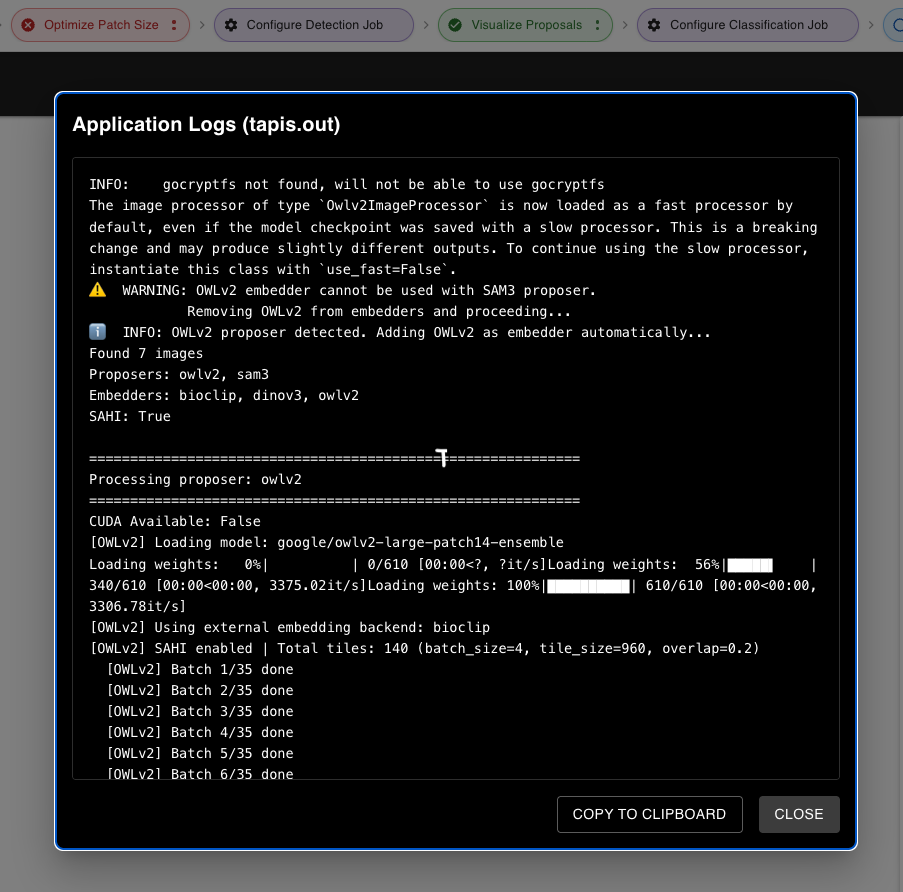This screenshot has height=892, width=903.
Task: Select the Optimize Patch Size step
Action: pyautogui.click(x=100, y=25)
